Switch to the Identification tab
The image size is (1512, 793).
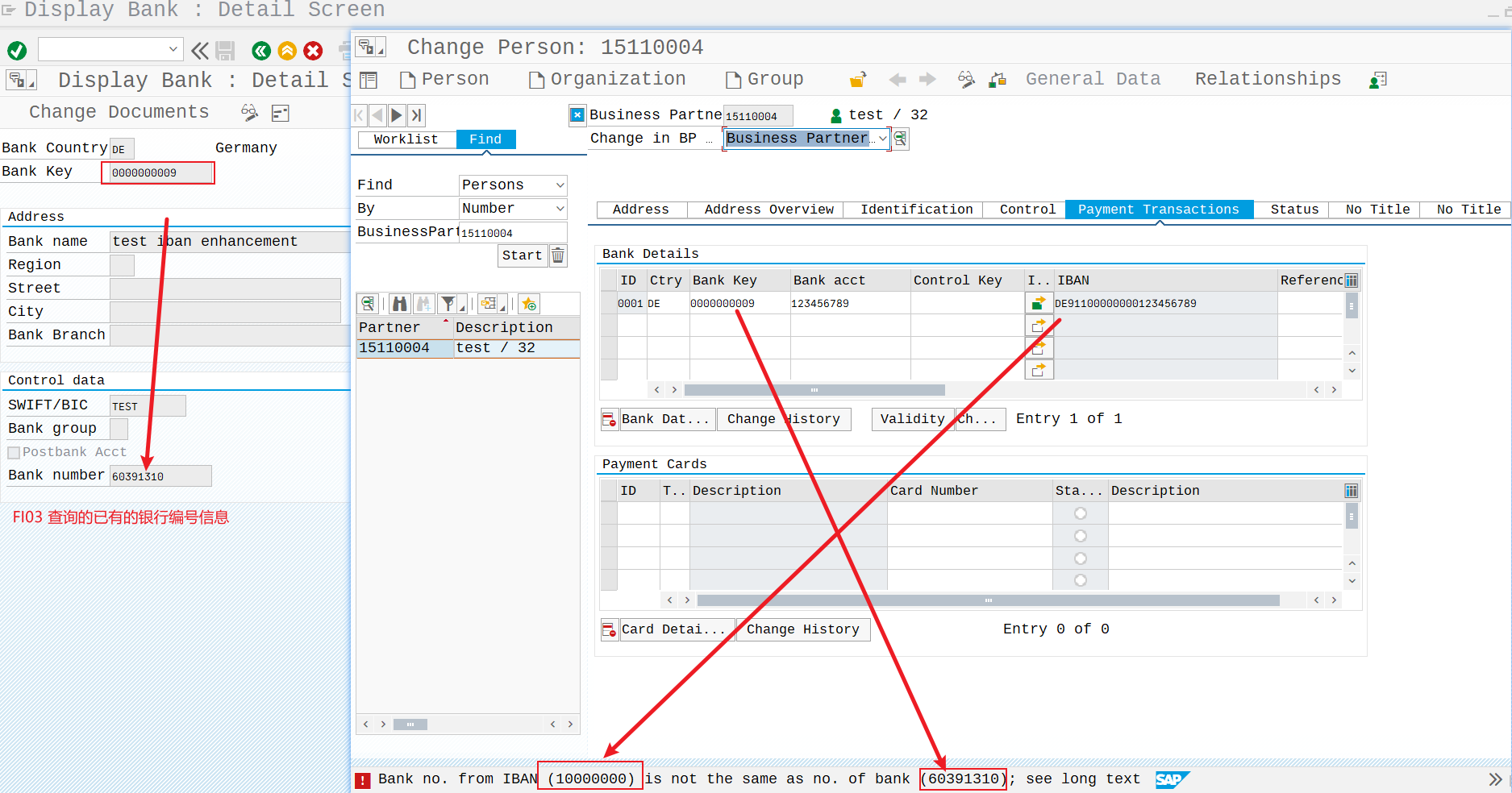916,210
